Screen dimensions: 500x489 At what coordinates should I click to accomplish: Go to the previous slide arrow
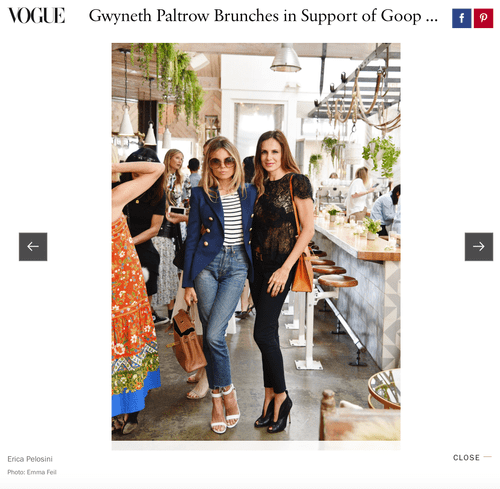[33, 247]
